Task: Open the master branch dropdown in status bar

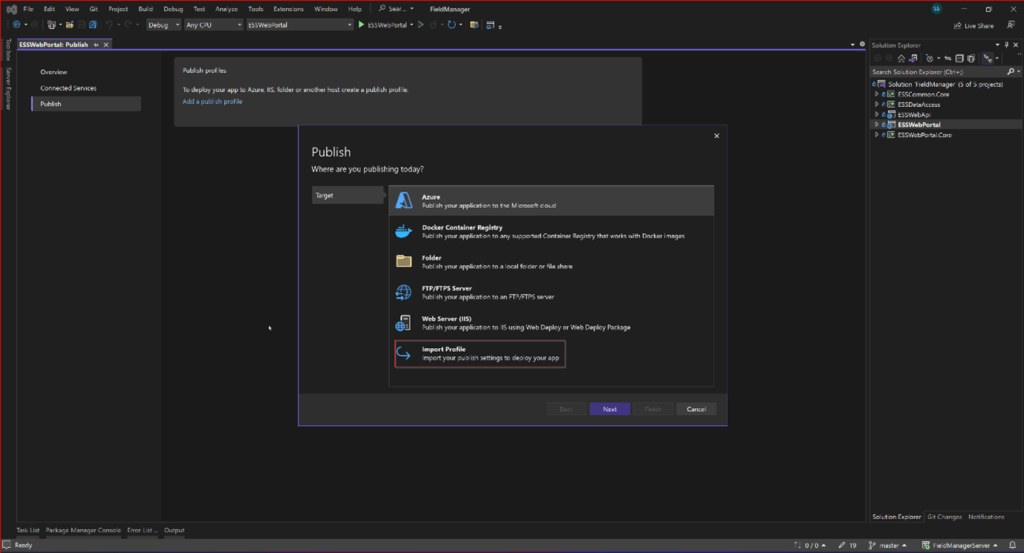Action: click(x=888, y=545)
